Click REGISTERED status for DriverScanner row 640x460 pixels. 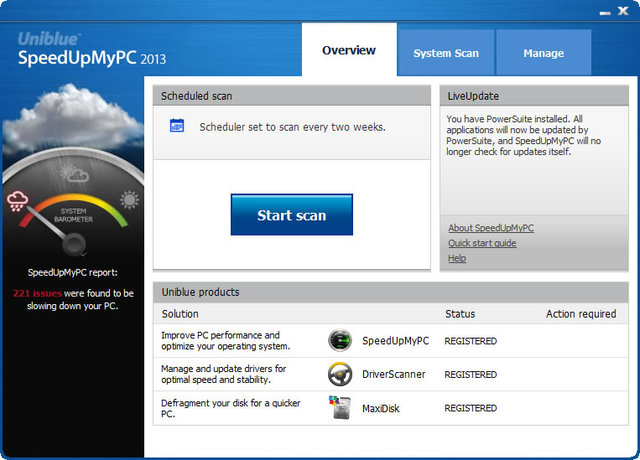[x=471, y=374]
